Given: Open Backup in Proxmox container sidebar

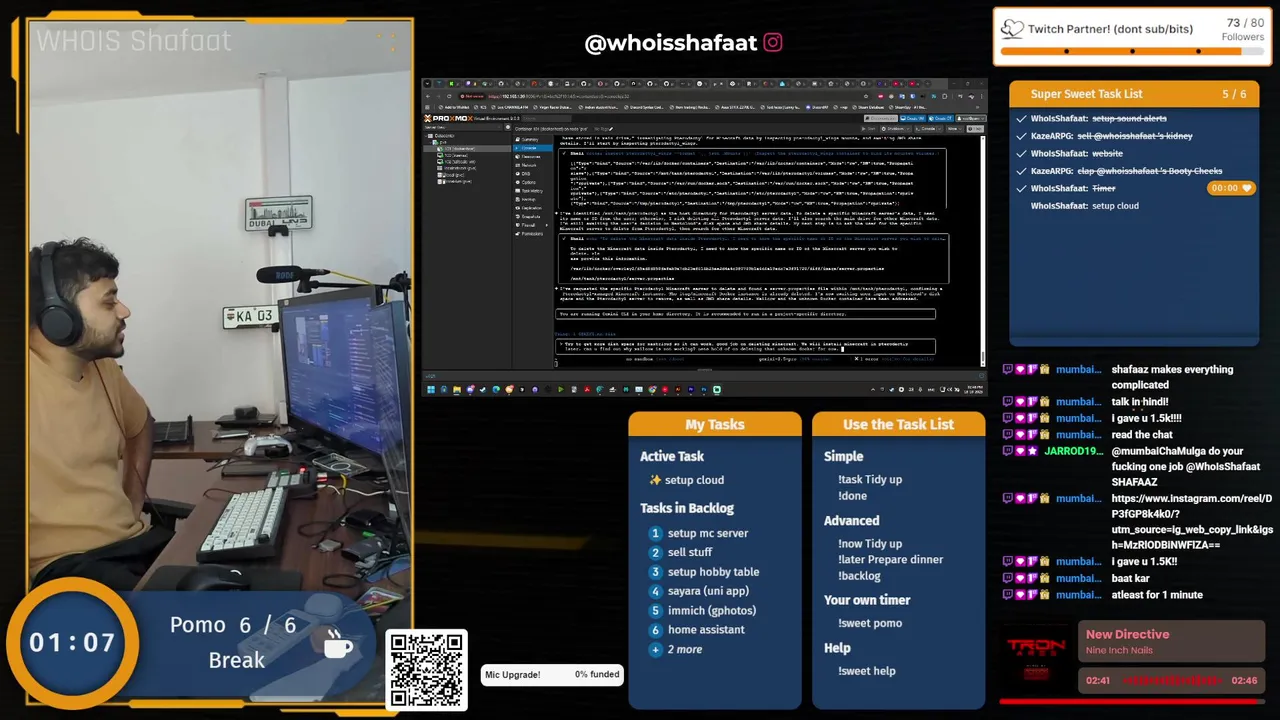Looking at the screenshot, I should coord(532,200).
